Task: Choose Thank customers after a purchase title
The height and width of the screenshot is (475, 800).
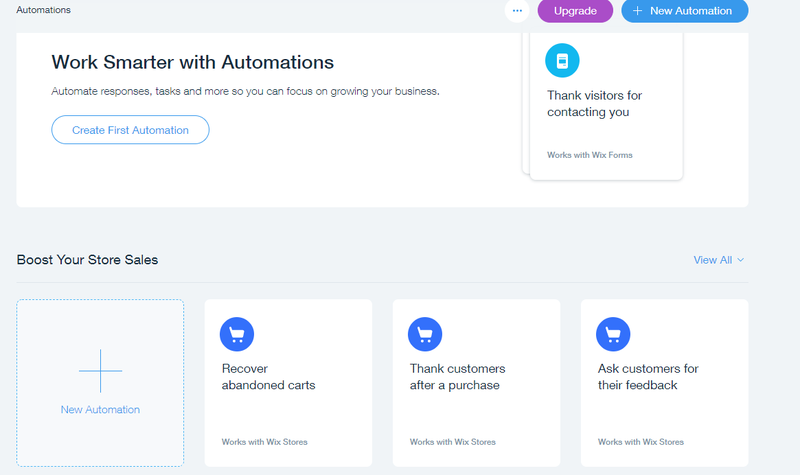Action: [x=457, y=377]
